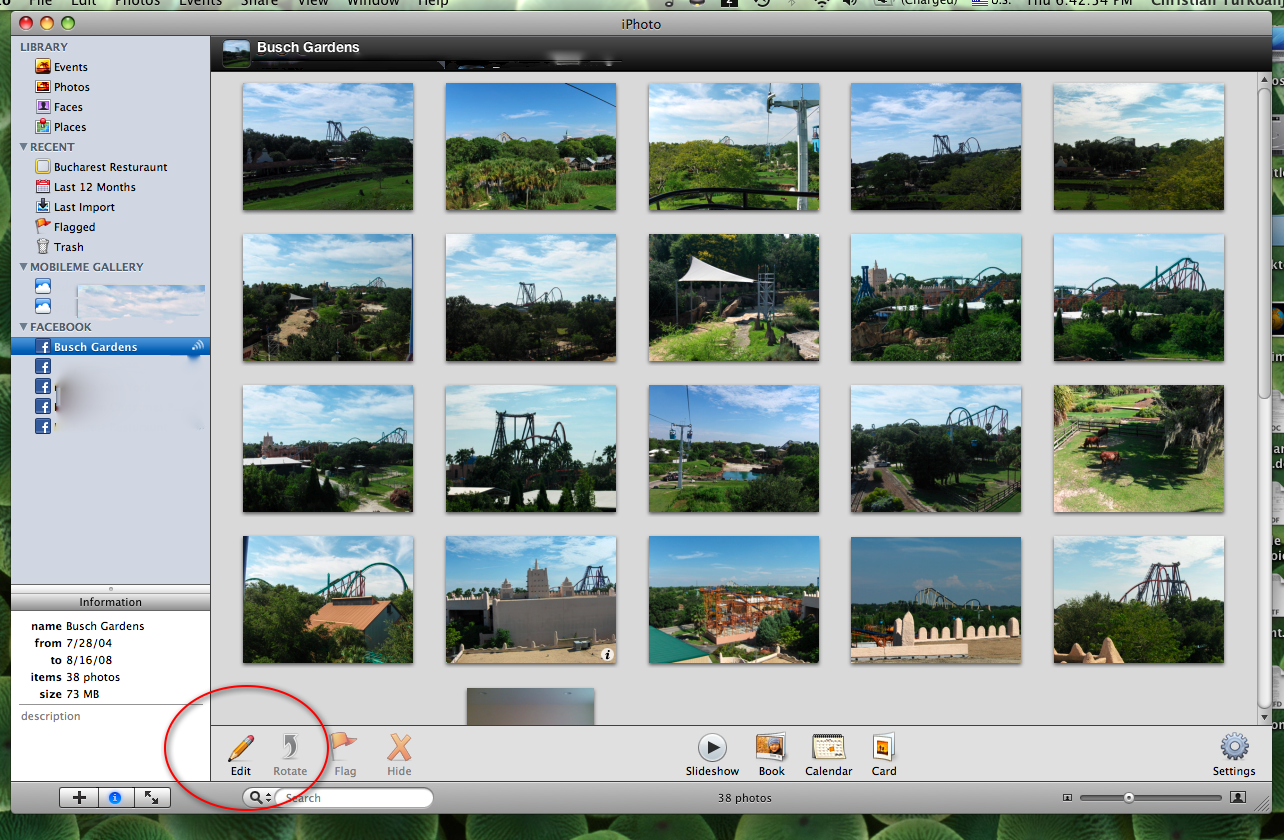Viewport: 1284px width, 840px height.
Task: Select the gondola over the pond photo
Action: 733,448
